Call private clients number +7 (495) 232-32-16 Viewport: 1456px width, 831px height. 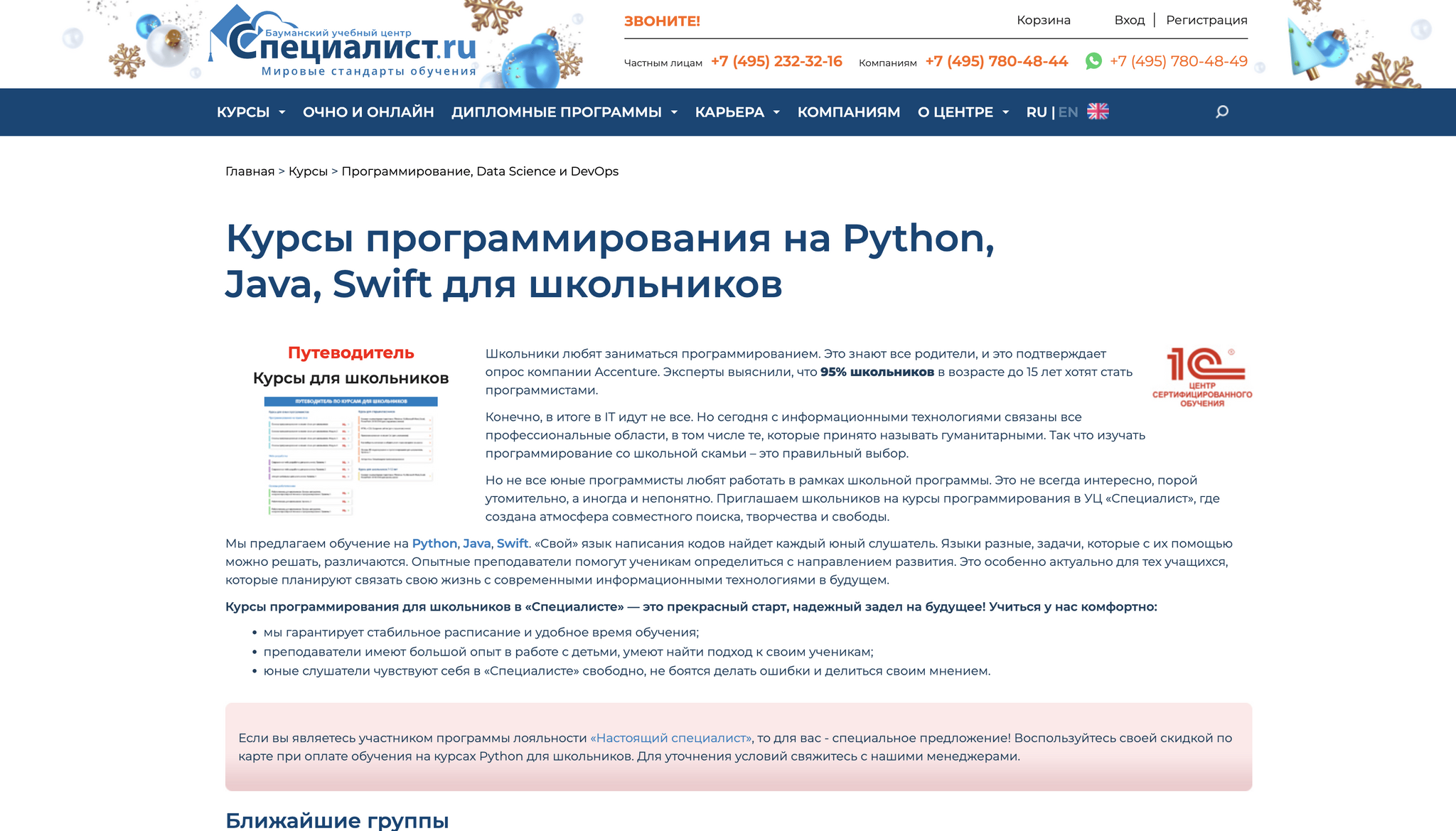776,61
